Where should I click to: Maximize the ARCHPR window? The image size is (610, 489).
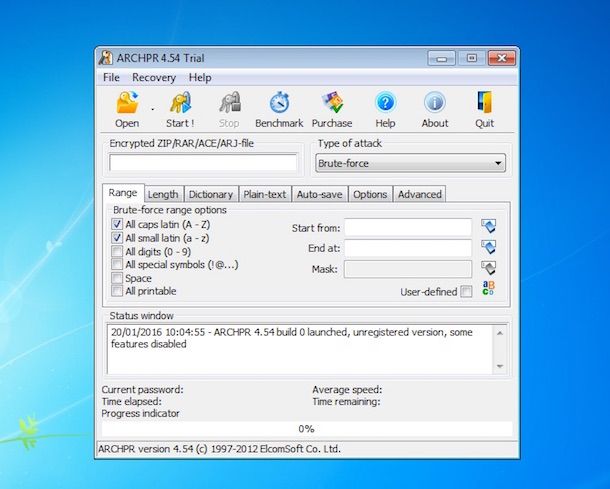pos(472,58)
